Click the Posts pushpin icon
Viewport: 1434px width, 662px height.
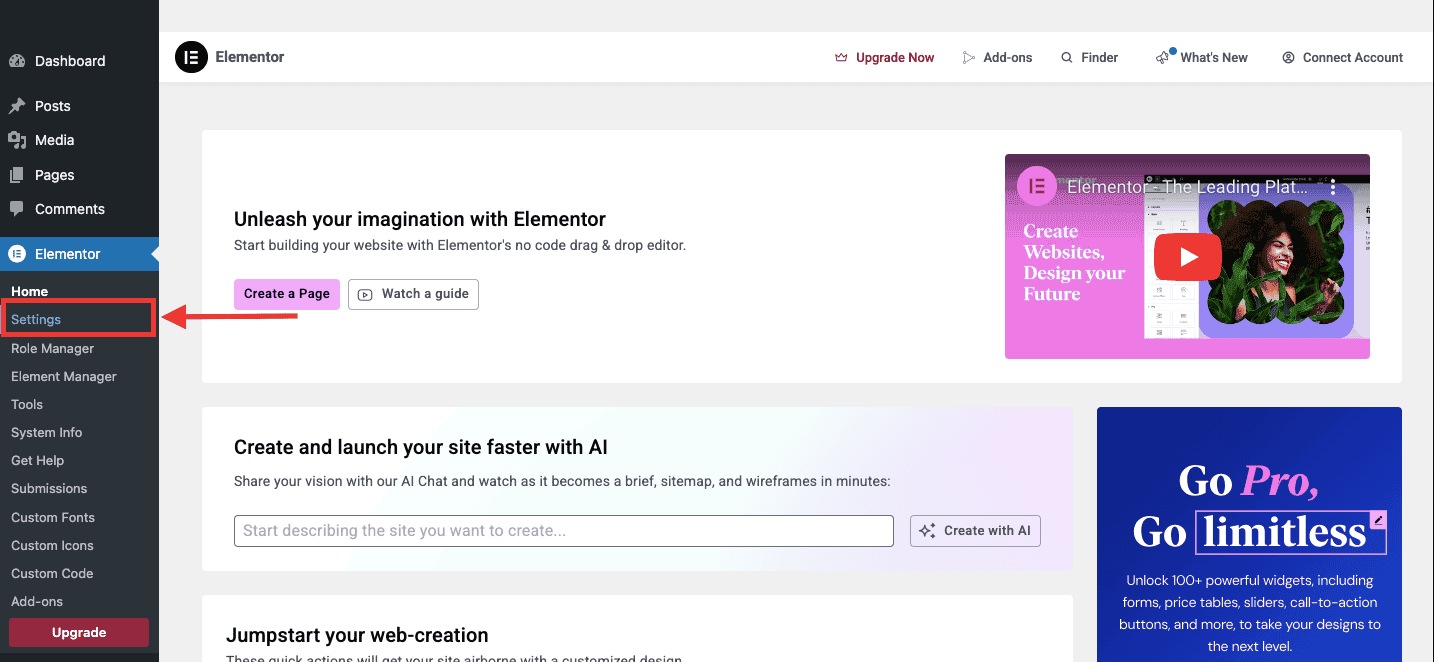point(17,106)
